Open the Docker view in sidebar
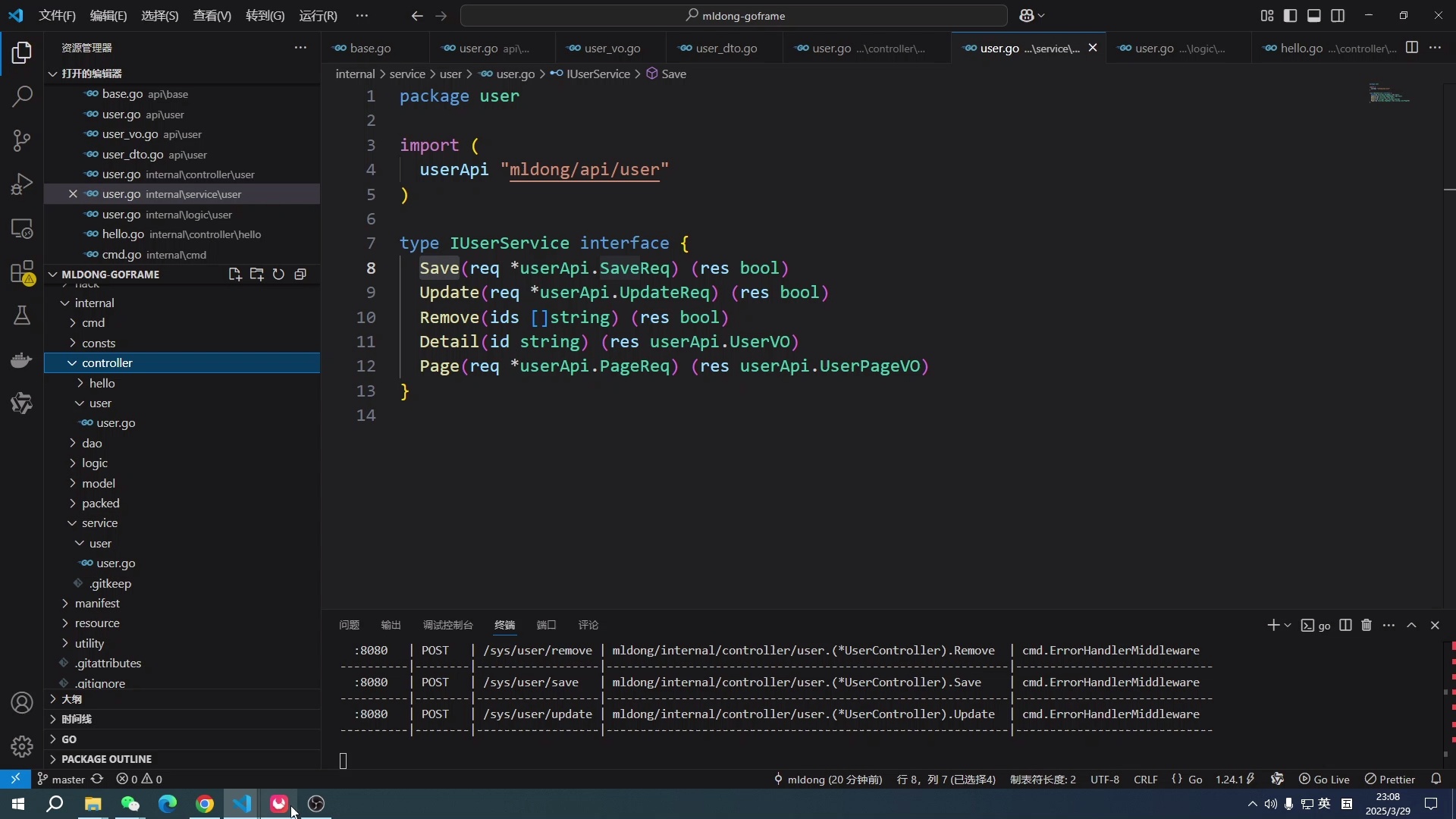This screenshot has width=1456, height=819. [x=22, y=359]
